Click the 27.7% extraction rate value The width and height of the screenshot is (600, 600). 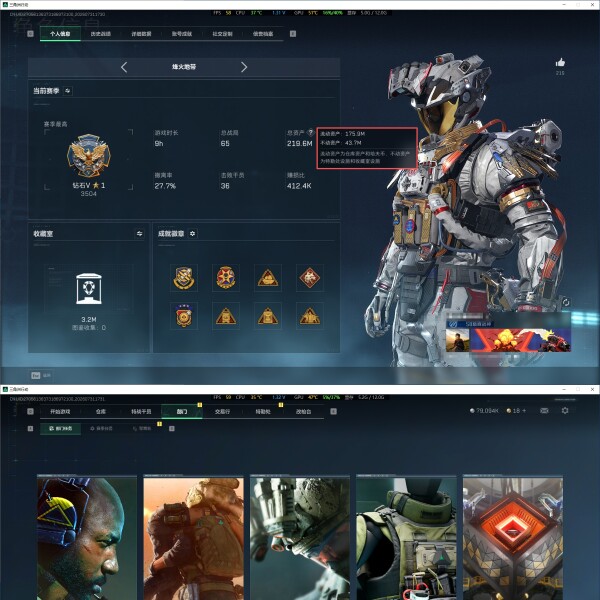(x=165, y=186)
